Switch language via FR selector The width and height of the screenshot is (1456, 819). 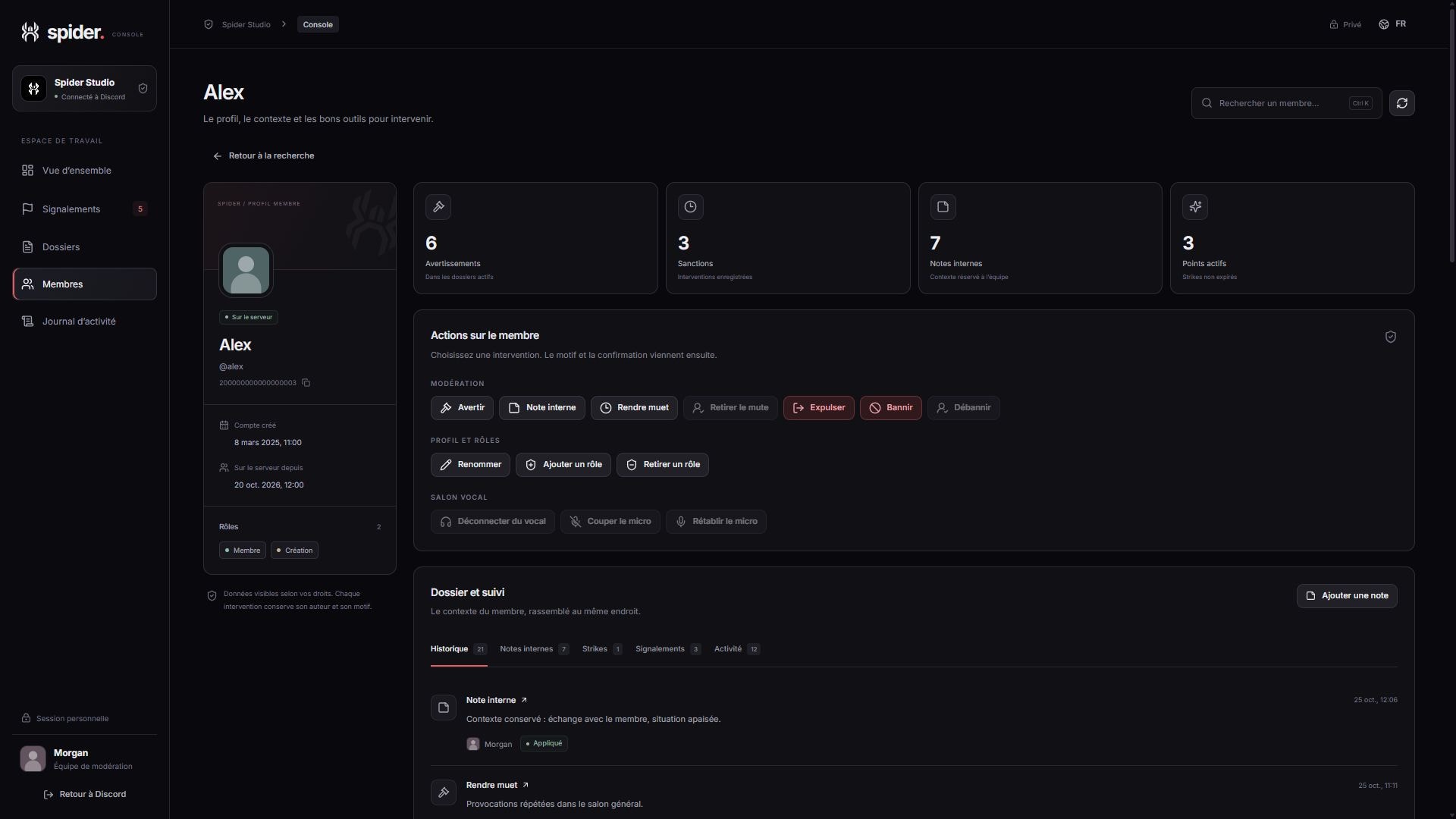click(1392, 24)
